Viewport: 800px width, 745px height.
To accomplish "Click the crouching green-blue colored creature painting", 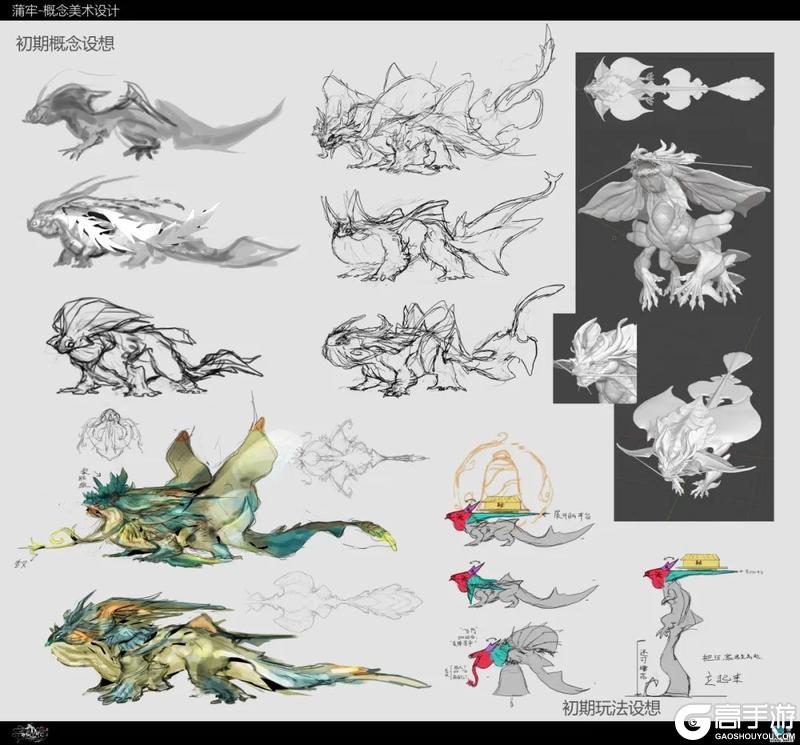I will pyautogui.click(x=237, y=648).
